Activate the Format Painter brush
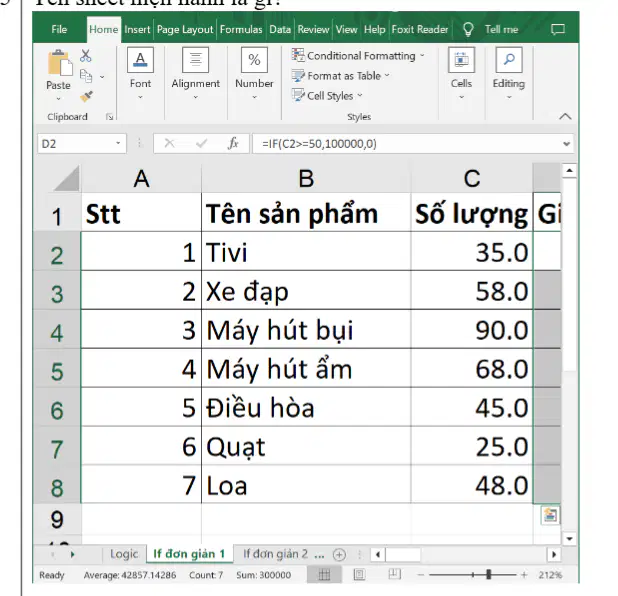The image size is (618, 596). coord(86,96)
